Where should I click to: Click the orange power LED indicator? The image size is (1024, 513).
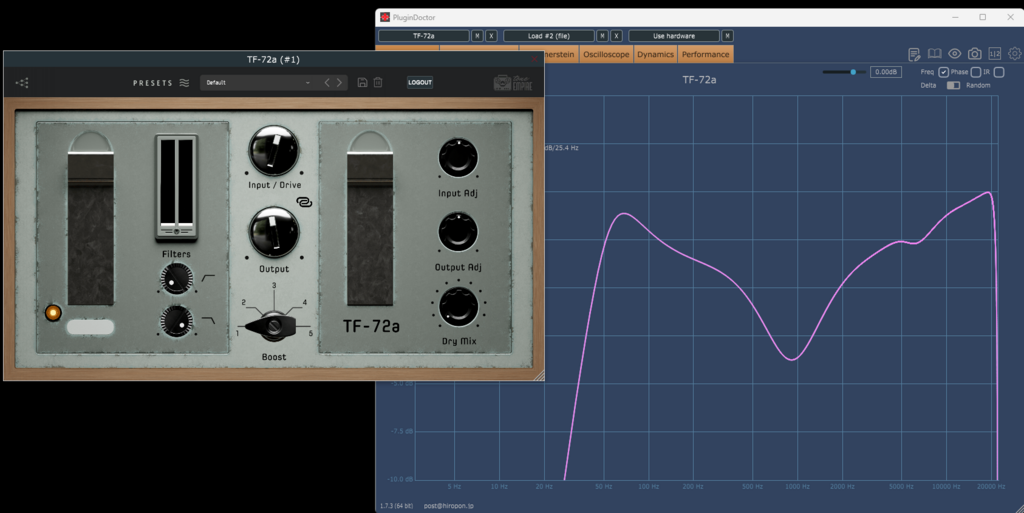tap(53, 313)
